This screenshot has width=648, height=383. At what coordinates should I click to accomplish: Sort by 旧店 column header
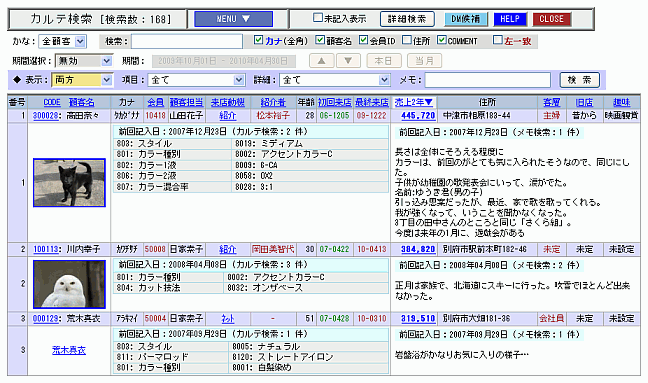click(584, 102)
